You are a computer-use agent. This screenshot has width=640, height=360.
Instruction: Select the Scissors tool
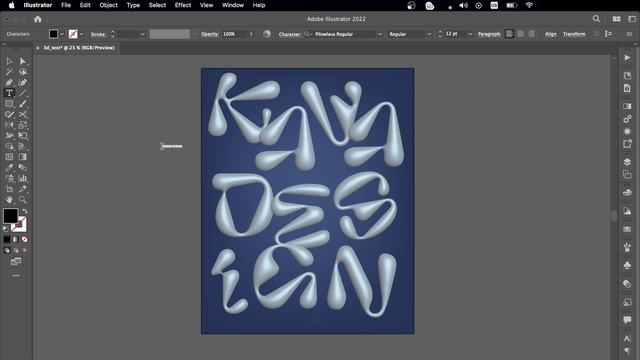23,114
